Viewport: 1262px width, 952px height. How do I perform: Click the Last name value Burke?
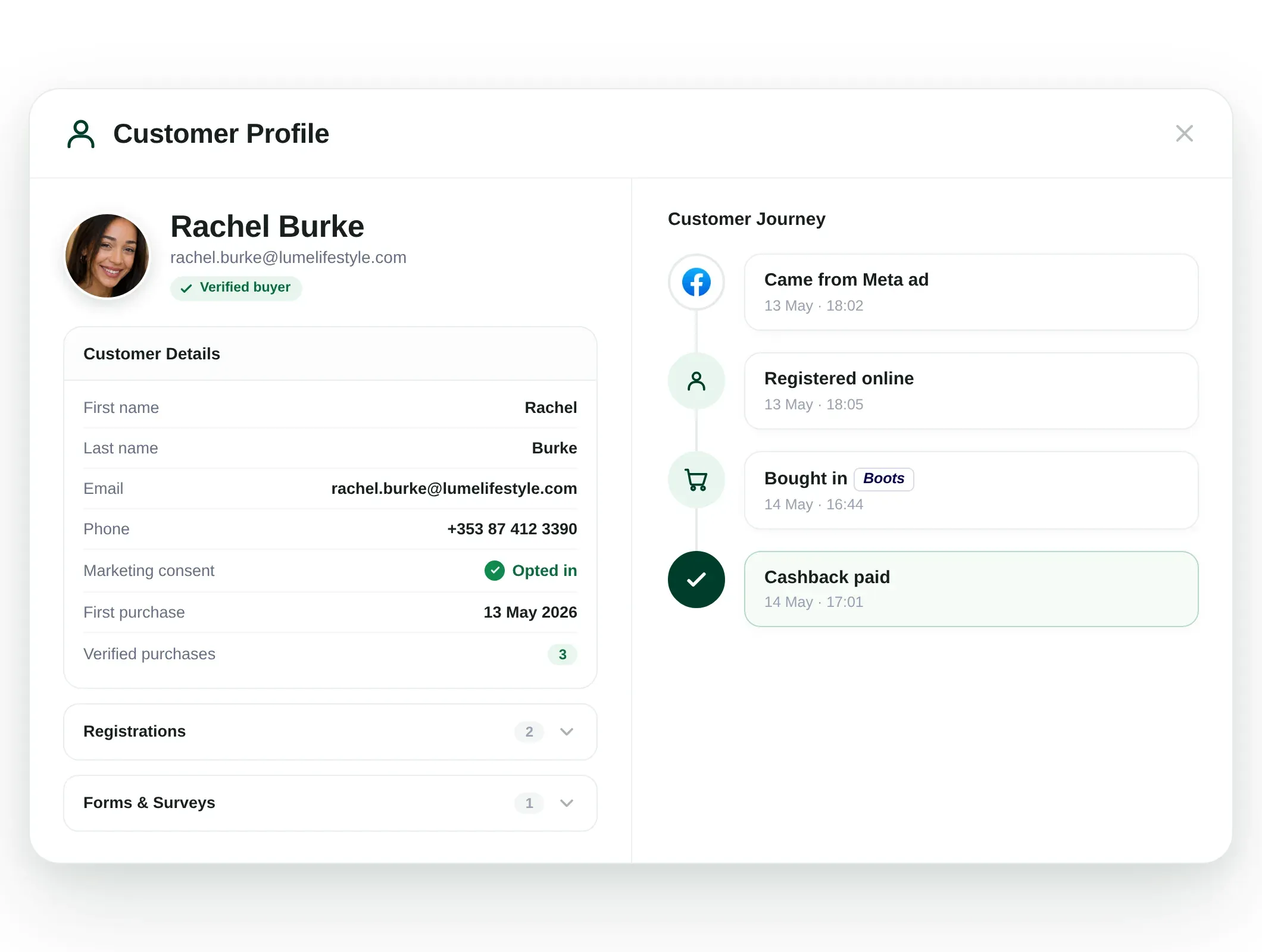554,448
